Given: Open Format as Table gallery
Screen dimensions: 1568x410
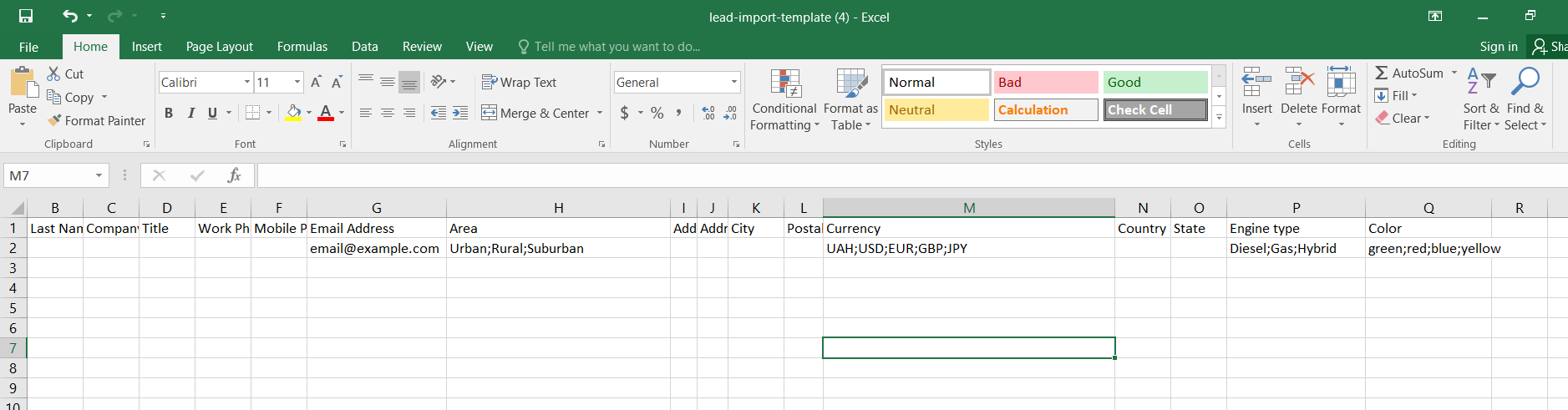Looking at the screenshot, I should [850, 99].
